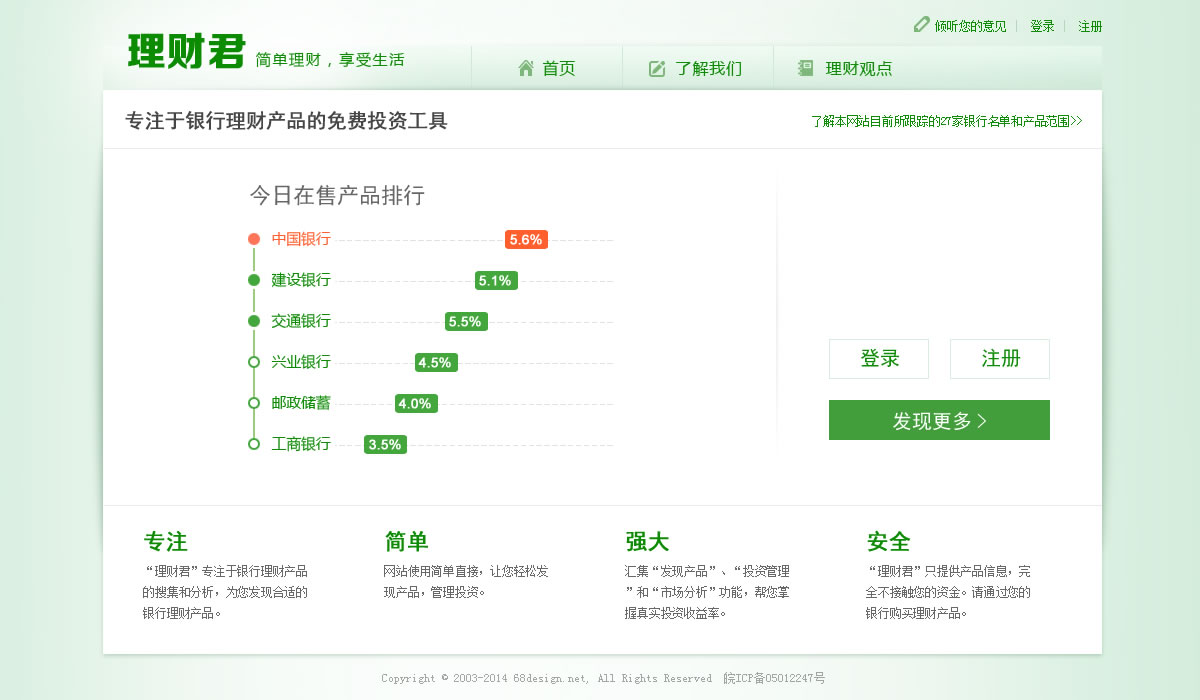Click the 强大 feature heading
Image resolution: width=1200 pixels, height=700 pixels.
(647, 542)
